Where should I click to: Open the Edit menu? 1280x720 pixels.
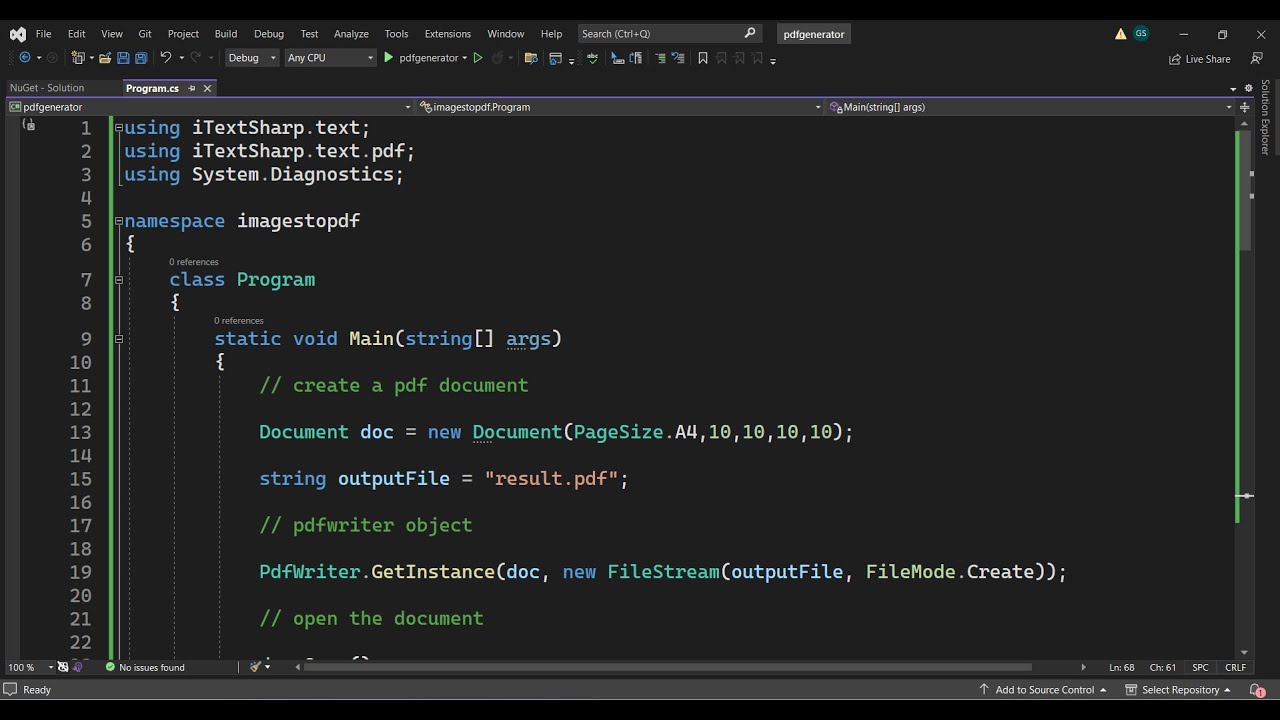point(77,34)
